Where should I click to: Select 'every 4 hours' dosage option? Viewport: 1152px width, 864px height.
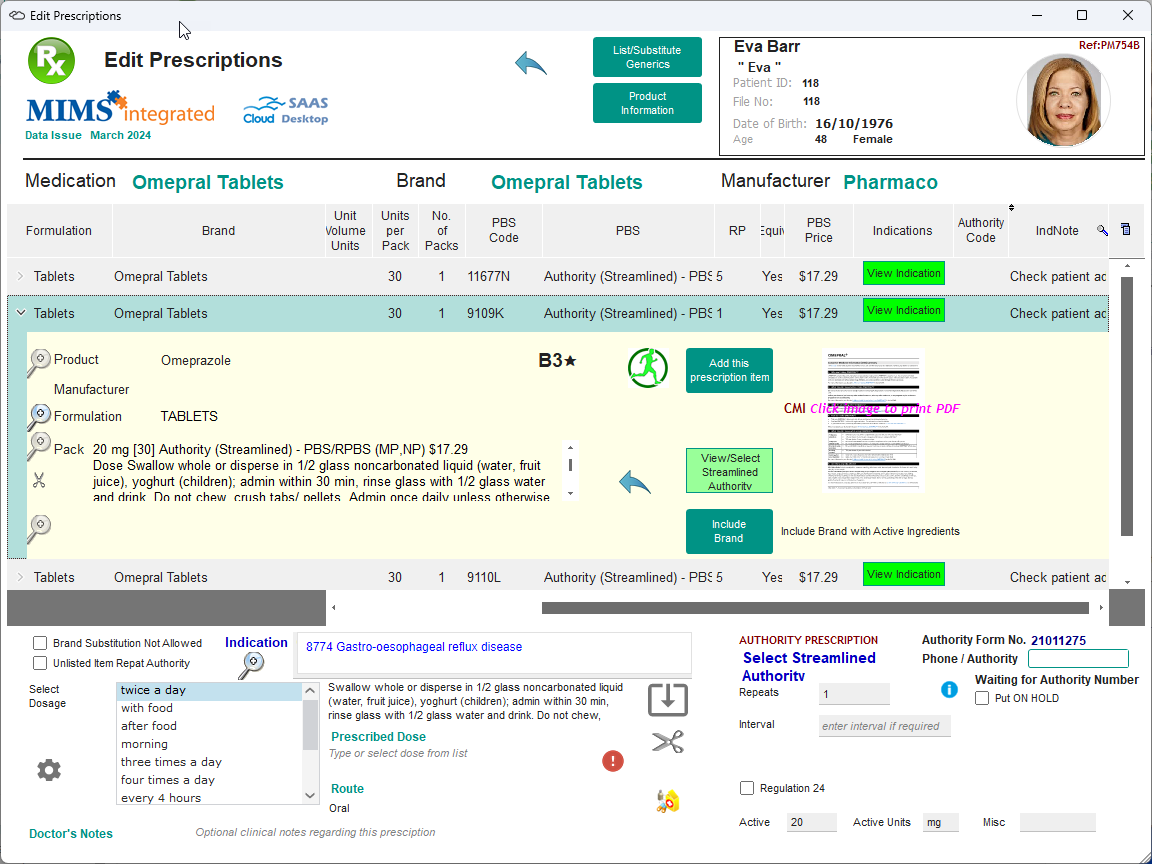tap(209, 797)
